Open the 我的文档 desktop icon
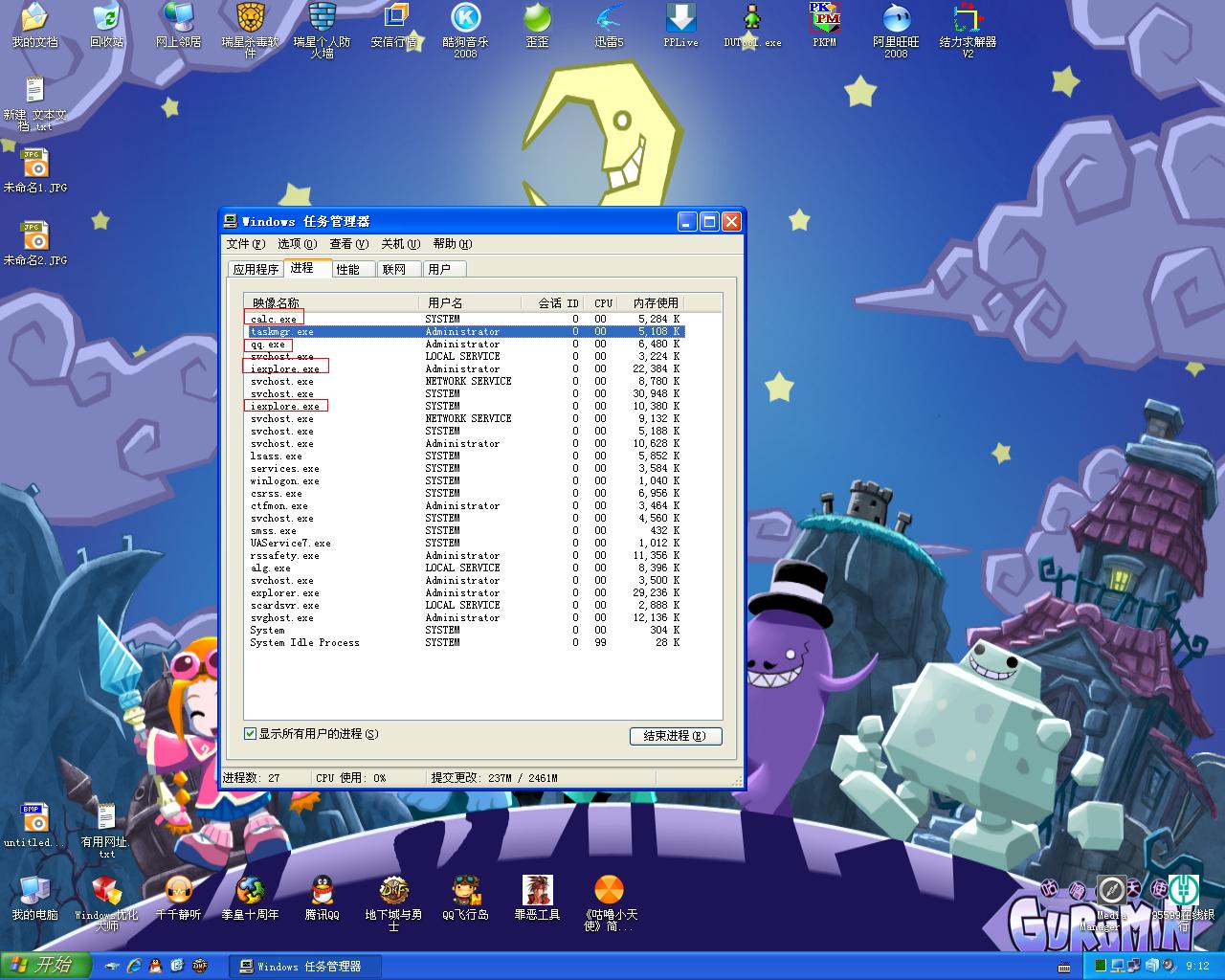The height and width of the screenshot is (980, 1225). [x=34, y=26]
